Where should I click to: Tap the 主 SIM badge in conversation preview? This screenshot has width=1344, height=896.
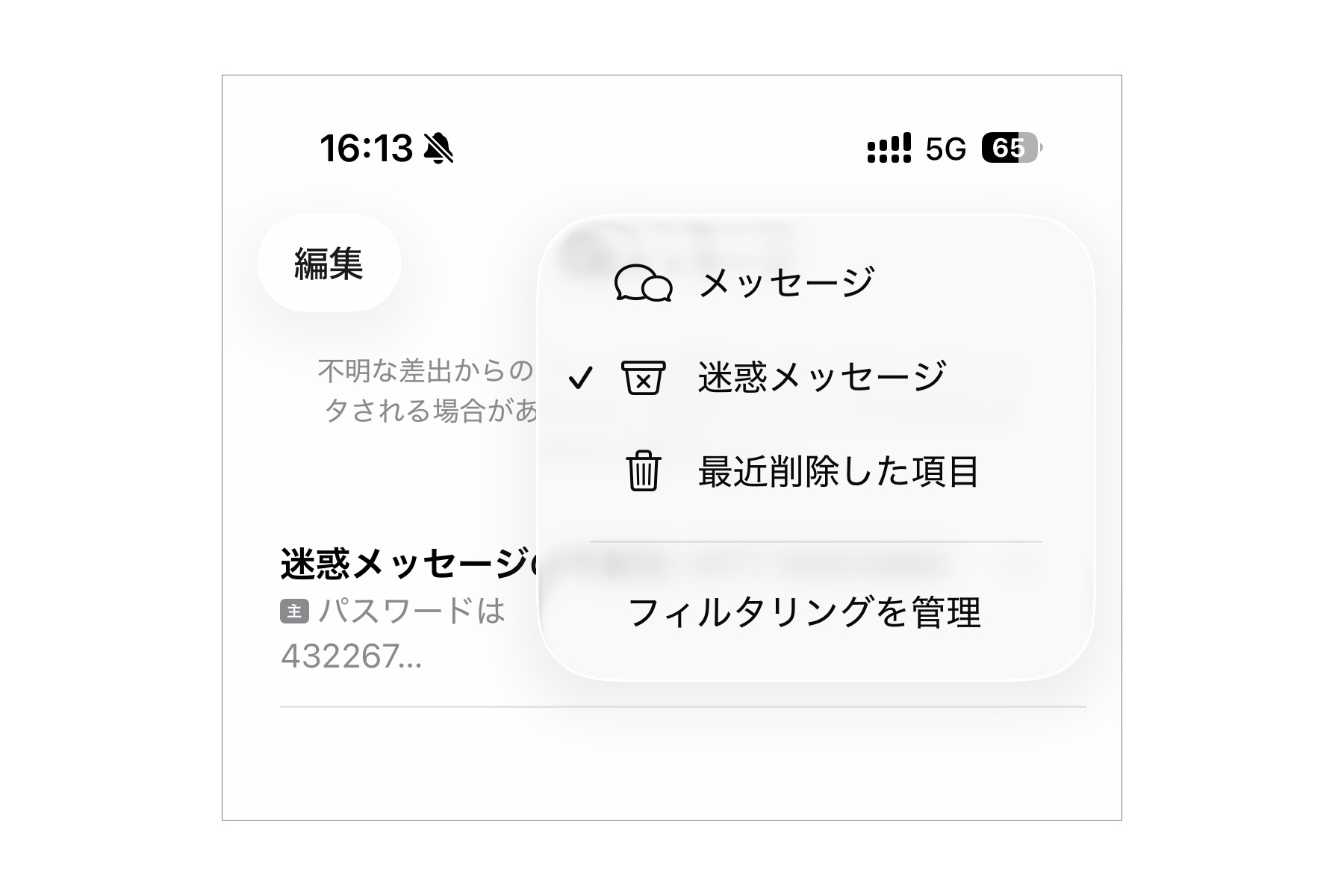[294, 612]
